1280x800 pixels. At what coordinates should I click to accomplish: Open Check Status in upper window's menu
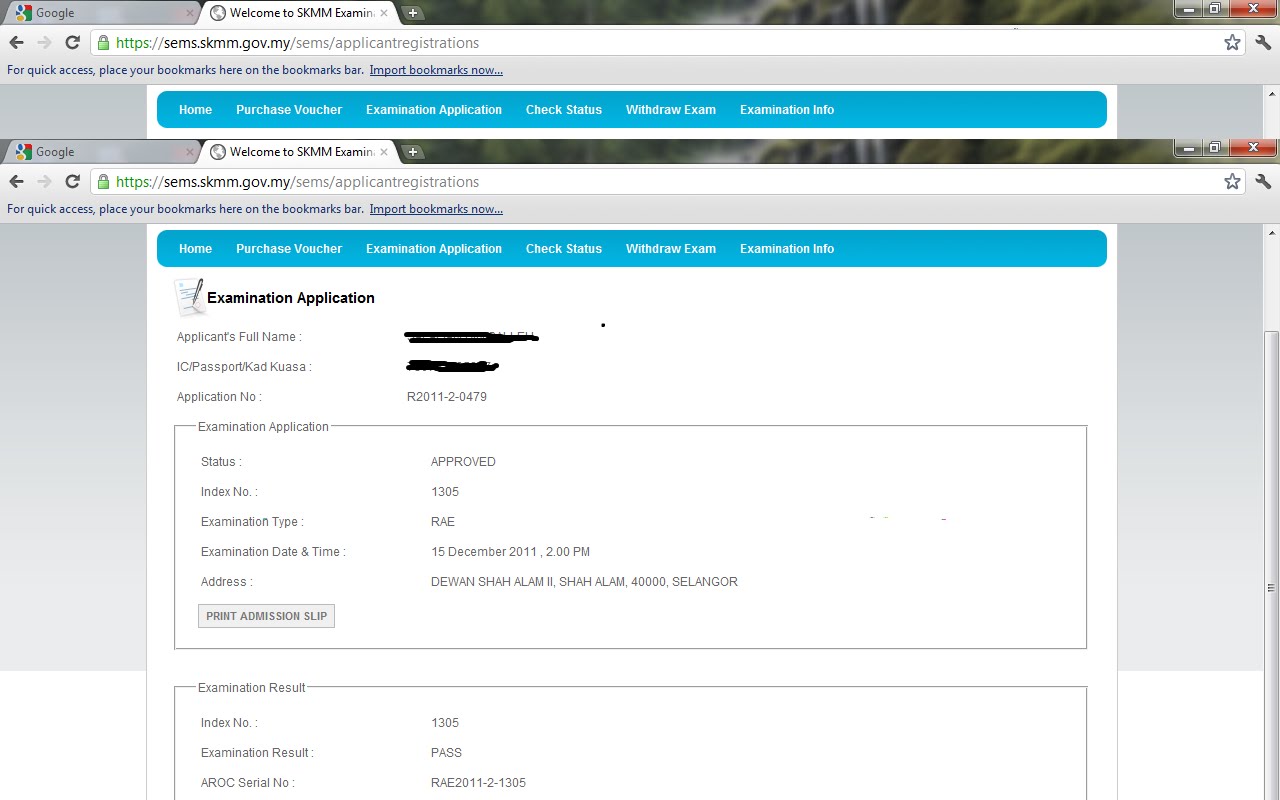[564, 110]
